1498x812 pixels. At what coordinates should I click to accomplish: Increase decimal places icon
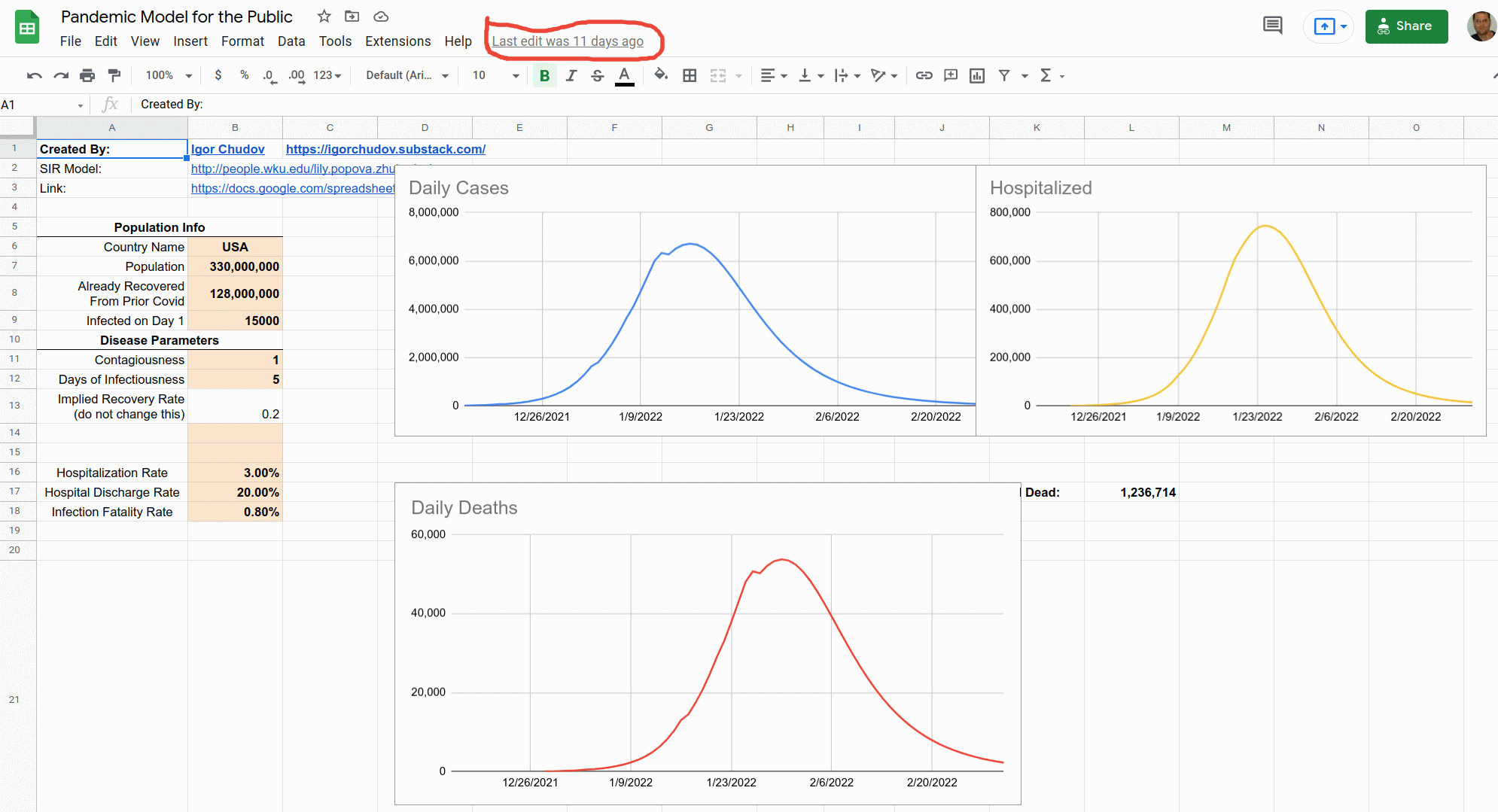(x=297, y=75)
